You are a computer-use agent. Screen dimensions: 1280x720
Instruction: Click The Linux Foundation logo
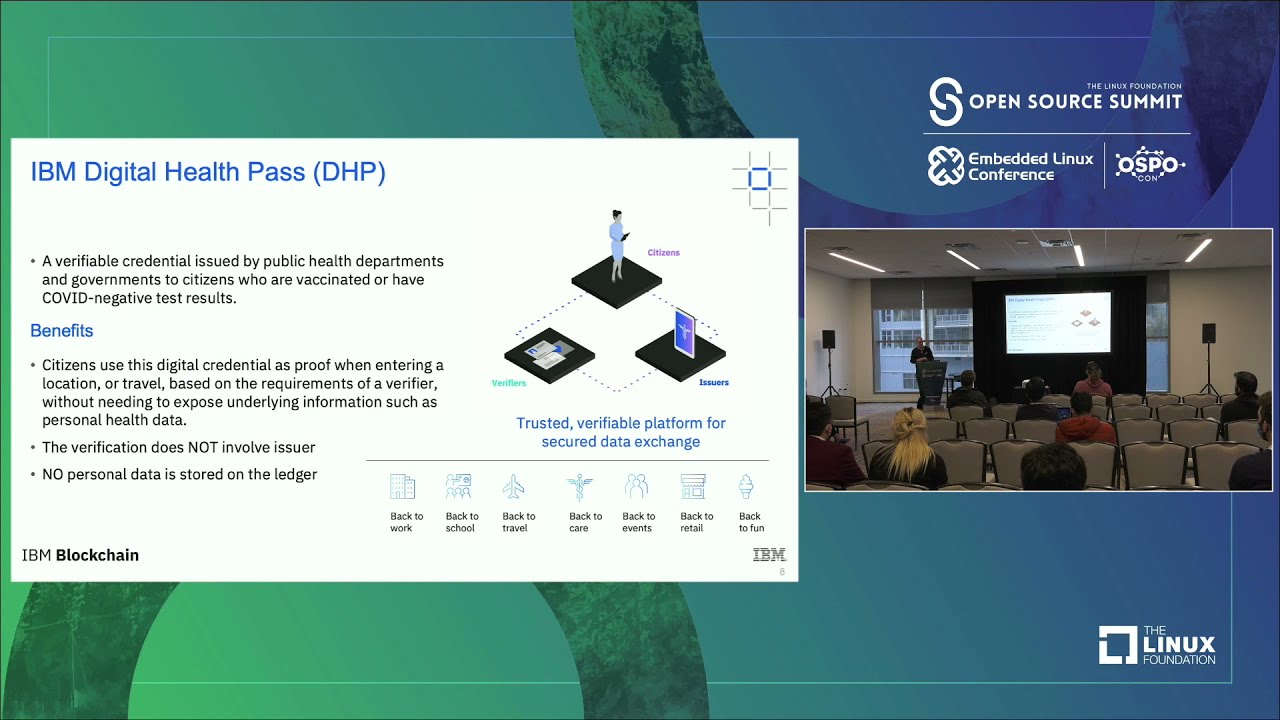pos(1157,645)
